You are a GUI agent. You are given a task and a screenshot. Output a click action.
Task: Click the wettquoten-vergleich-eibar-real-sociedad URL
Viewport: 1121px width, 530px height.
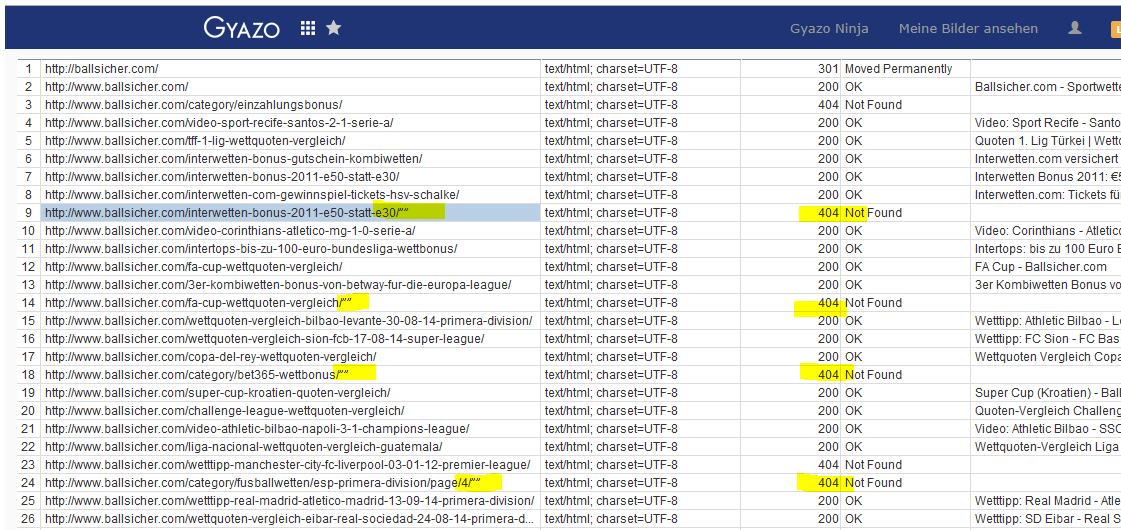(x=290, y=519)
